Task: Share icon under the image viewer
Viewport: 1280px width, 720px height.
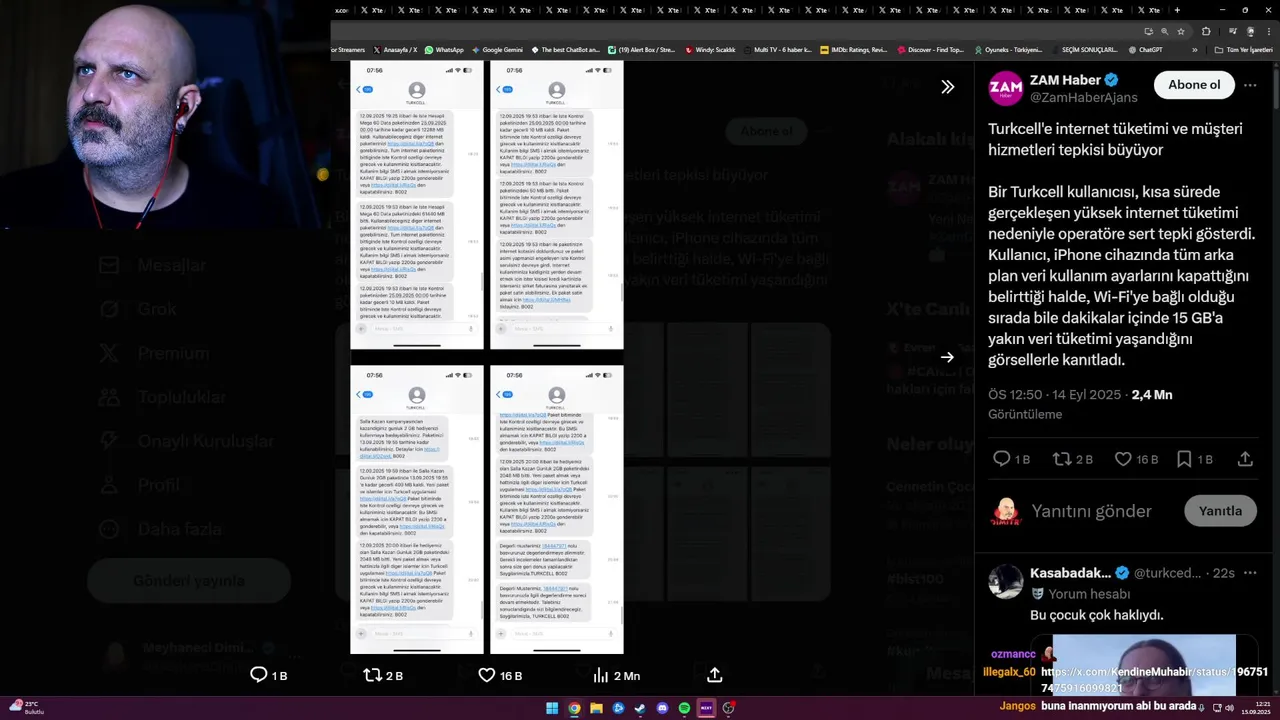Action: click(715, 675)
